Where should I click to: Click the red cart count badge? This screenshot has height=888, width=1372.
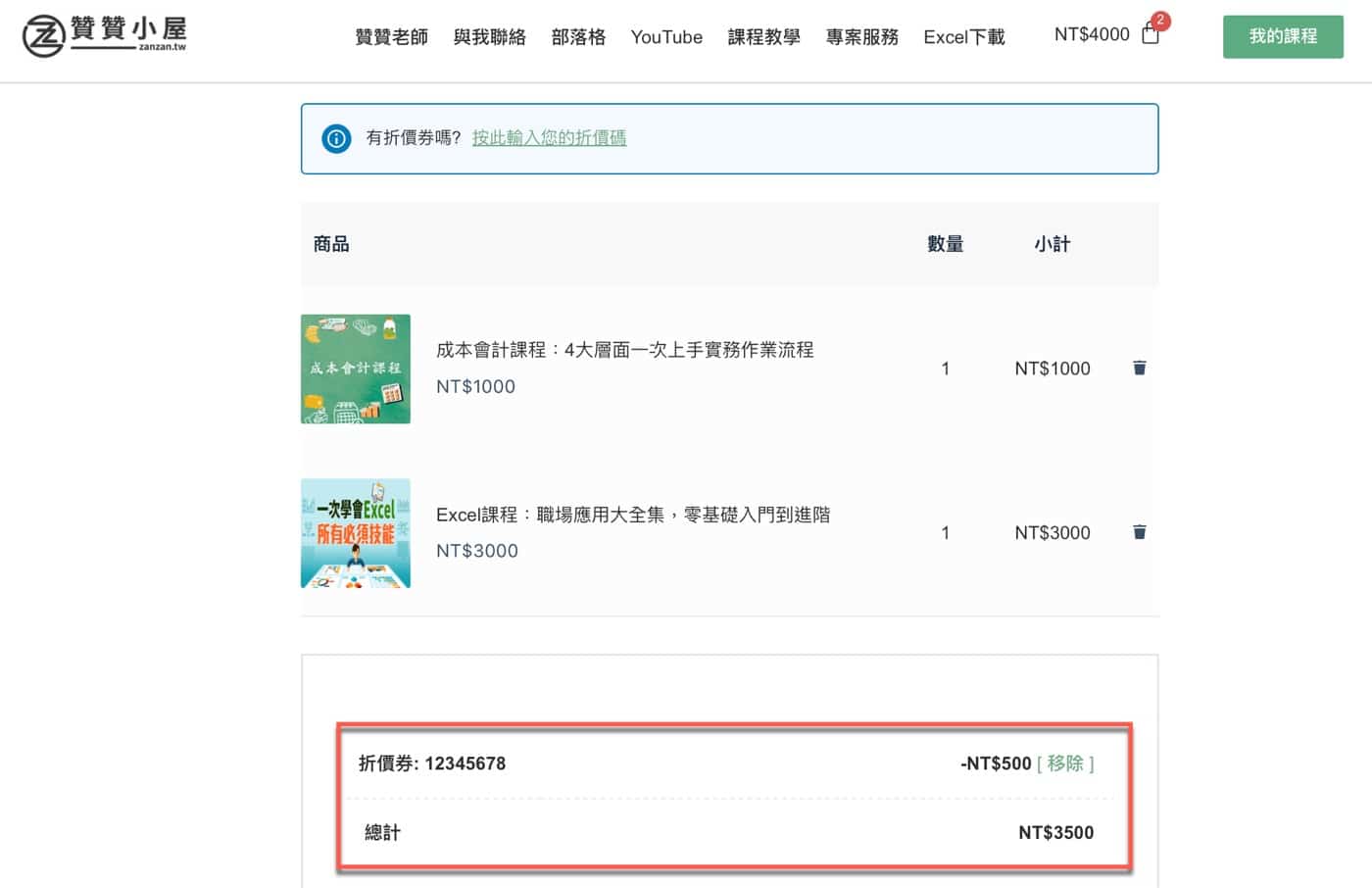1160,21
